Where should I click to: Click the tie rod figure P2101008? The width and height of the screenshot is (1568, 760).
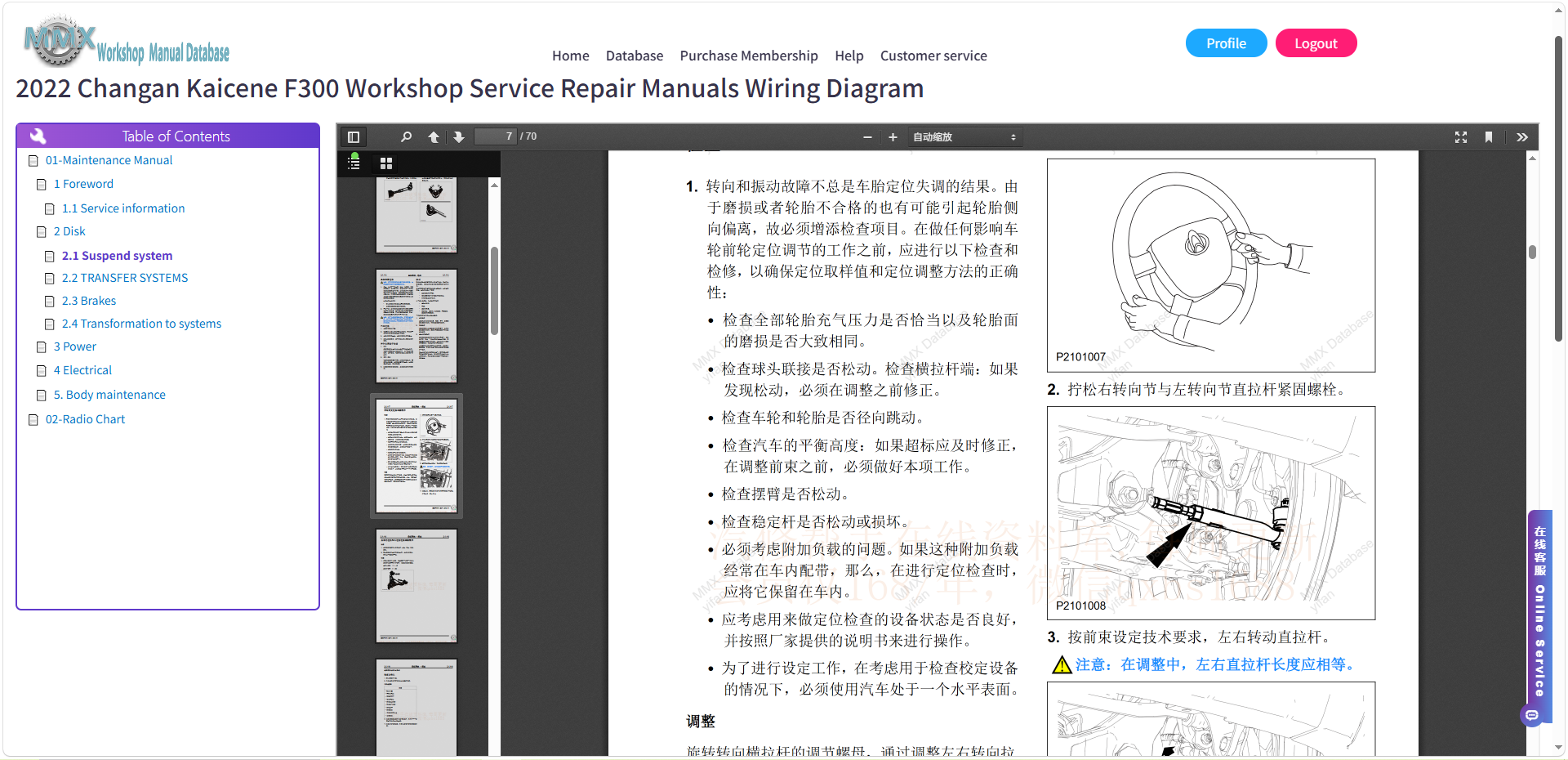[1211, 512]
